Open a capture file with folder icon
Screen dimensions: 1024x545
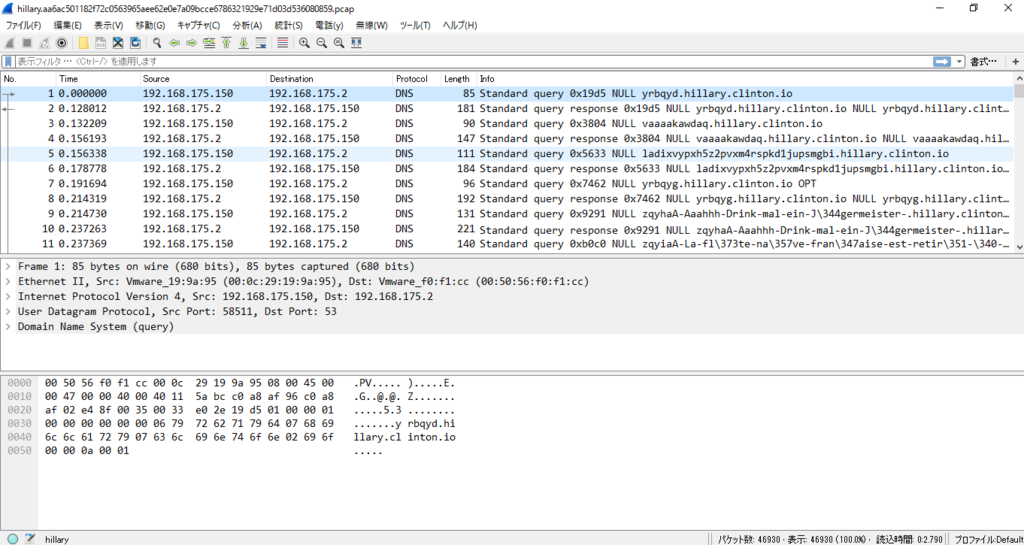(84, 43)
